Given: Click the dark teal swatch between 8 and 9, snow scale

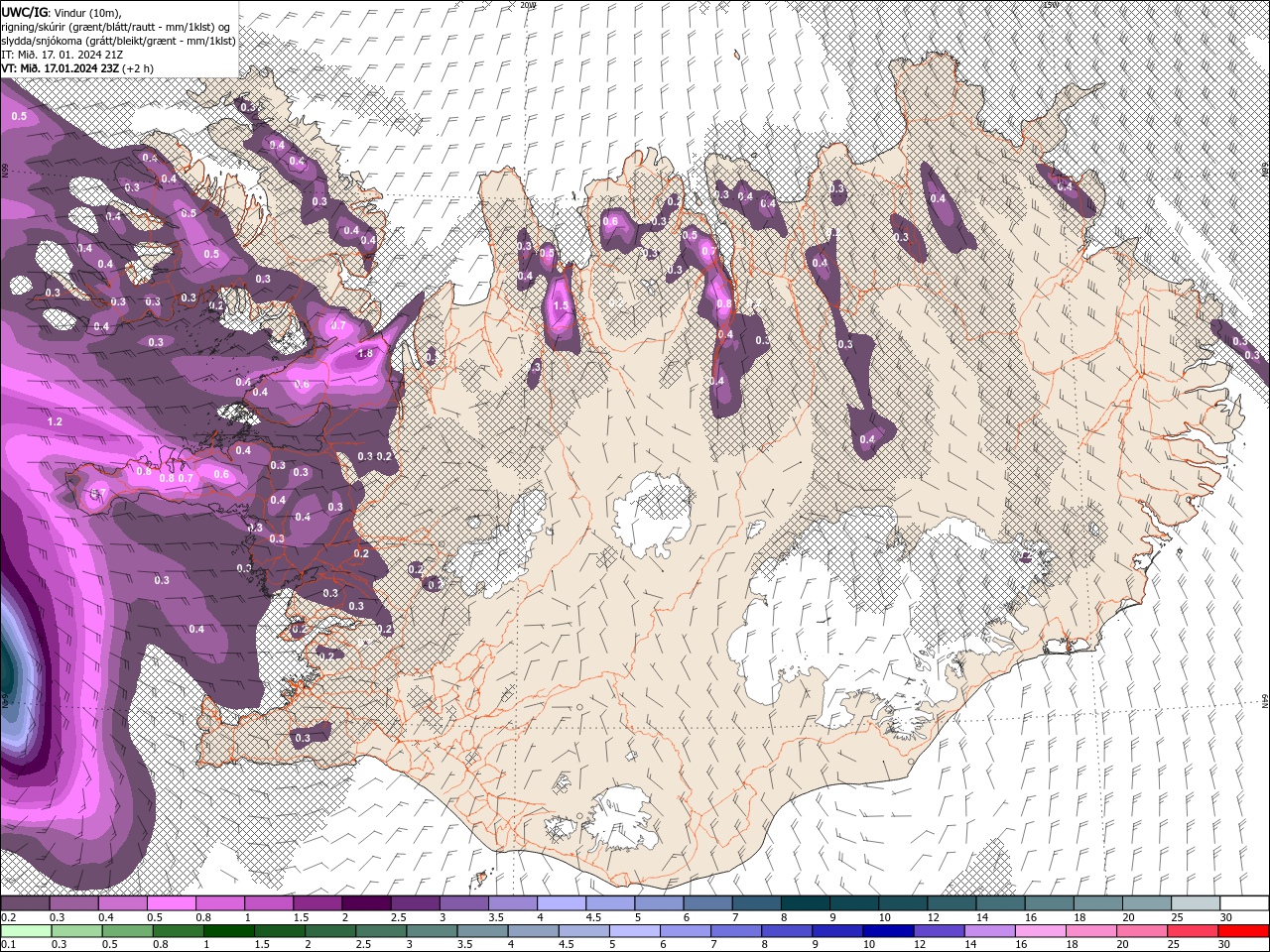Looking at the screenshot, I should (805, 903).
